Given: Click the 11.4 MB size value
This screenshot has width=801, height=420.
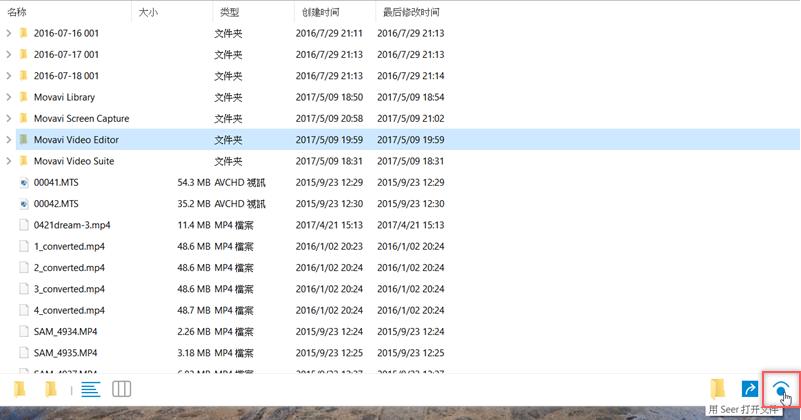Looking at the screenshot, I should tap(194, 225).
